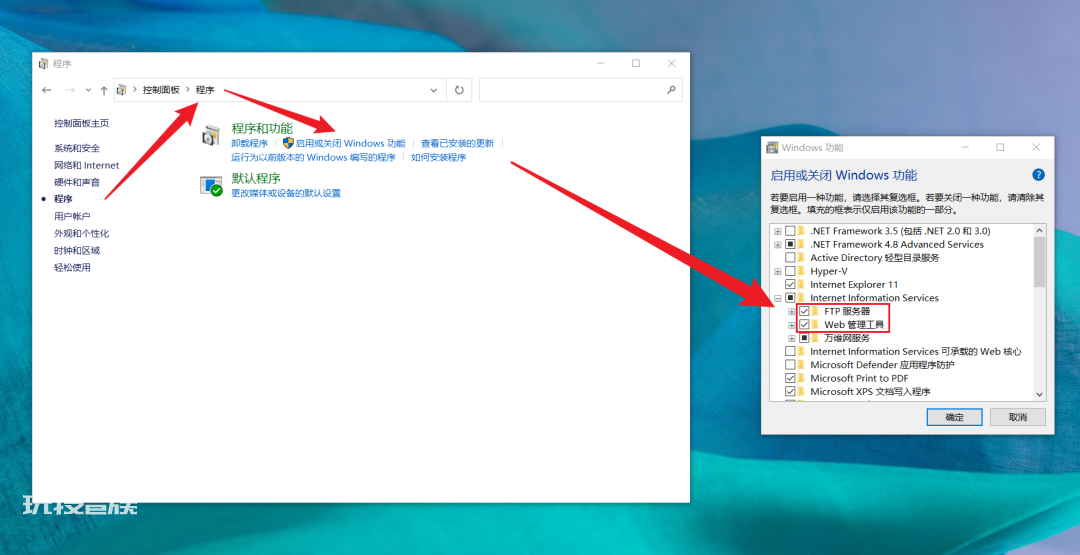Enable Internet Information Services 可承载的 Web 核心
The height and width of the screenshot is (555, 1080).
(791, 352)
